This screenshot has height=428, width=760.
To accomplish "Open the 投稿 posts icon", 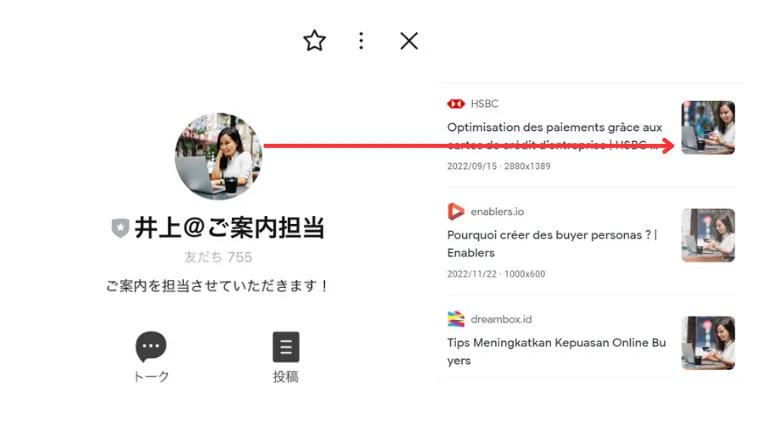I will click(x=286, y=347).
